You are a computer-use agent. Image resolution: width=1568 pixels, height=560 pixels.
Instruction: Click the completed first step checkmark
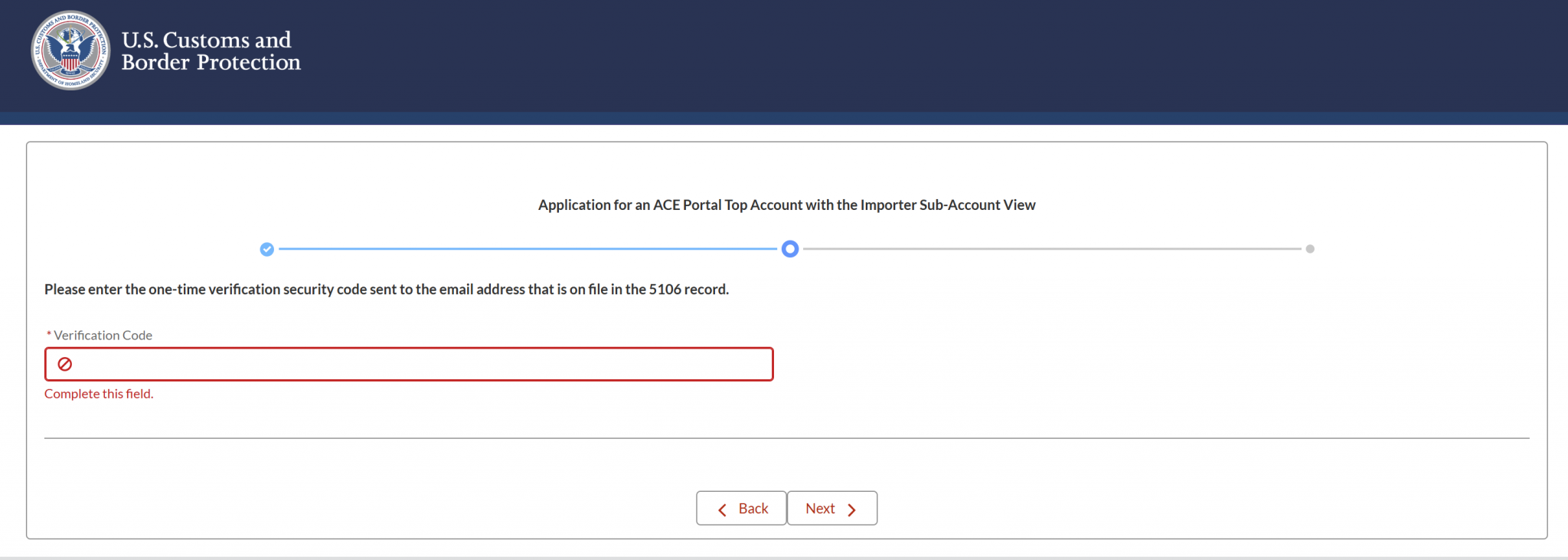coord(266,249)
